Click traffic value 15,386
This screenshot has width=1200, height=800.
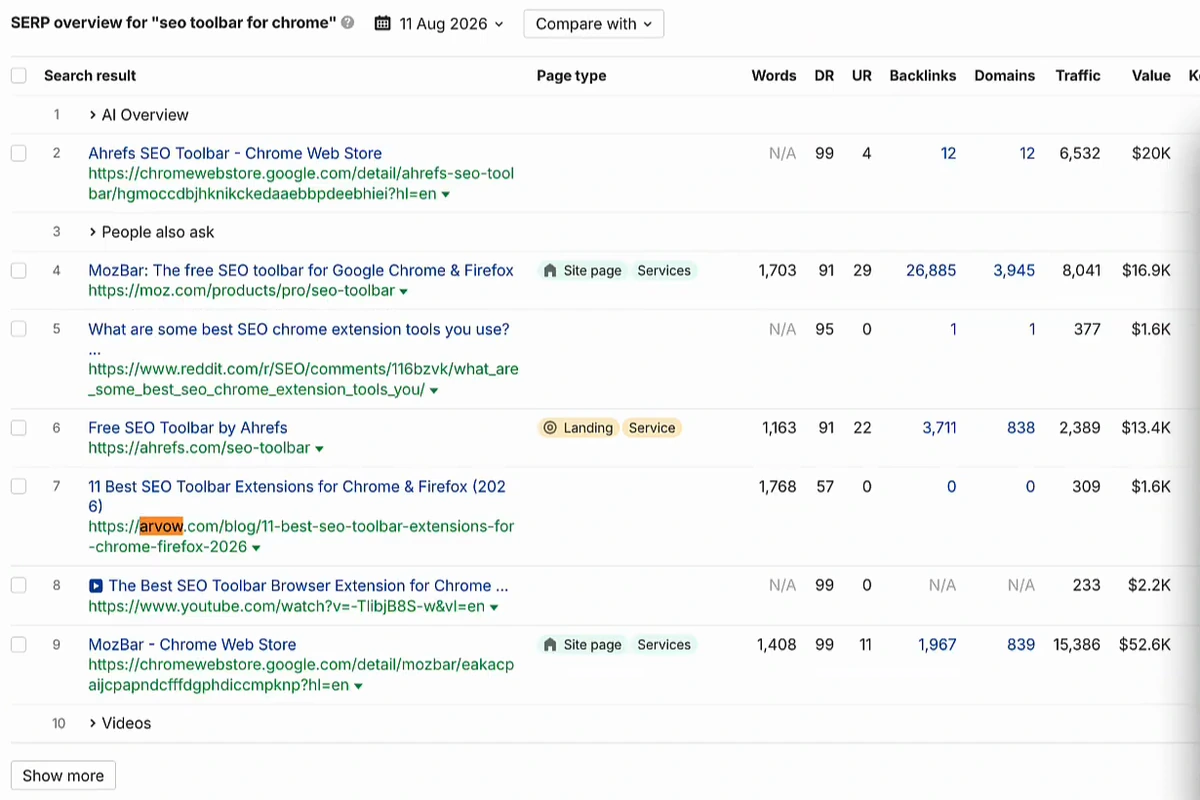(x=1077, y=645)
